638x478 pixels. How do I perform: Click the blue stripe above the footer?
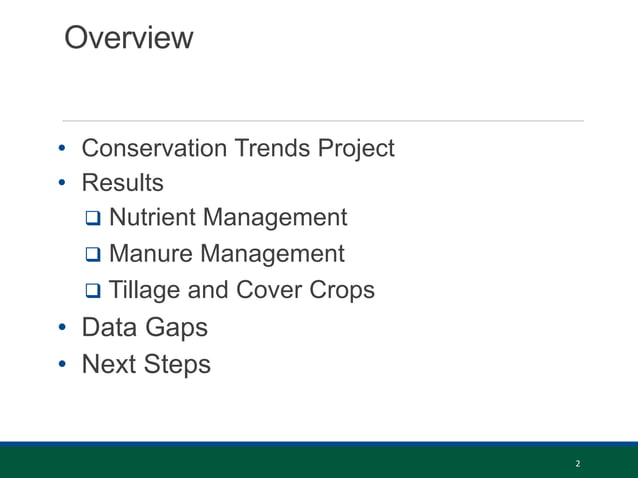tap(319, 444)
